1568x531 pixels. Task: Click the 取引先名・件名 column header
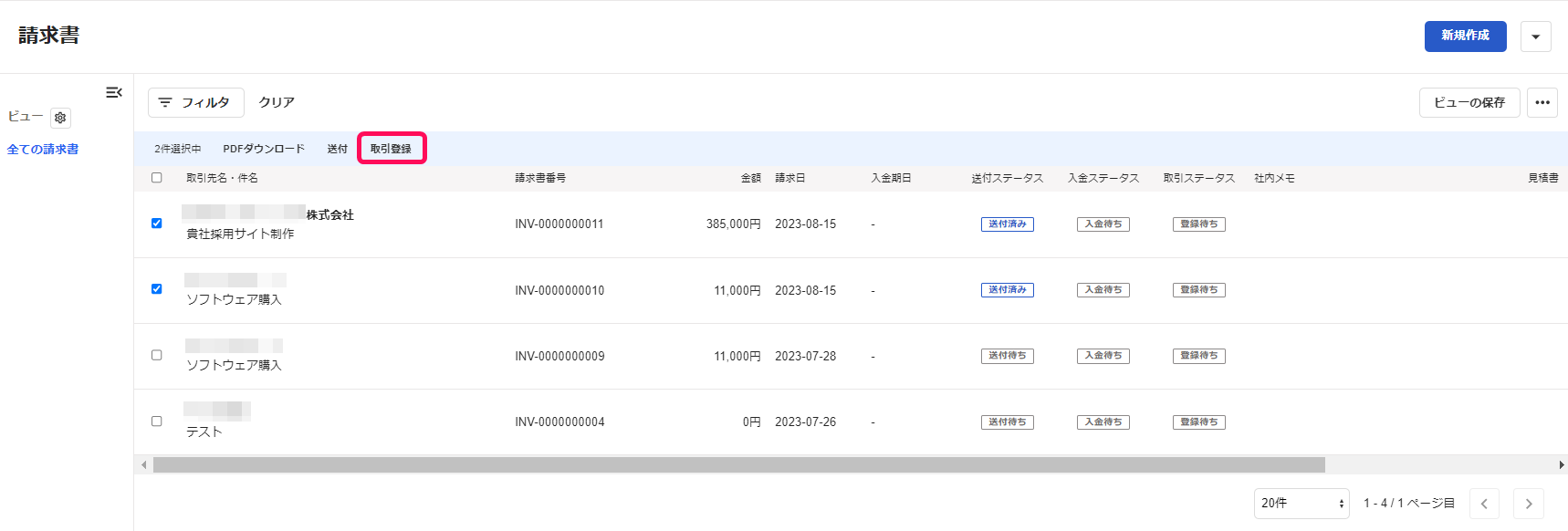point(222,178)
